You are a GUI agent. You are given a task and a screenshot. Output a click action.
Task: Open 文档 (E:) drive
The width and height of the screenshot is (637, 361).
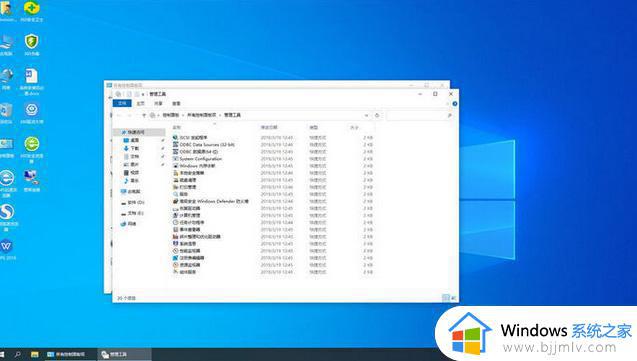tap(132, 213)
